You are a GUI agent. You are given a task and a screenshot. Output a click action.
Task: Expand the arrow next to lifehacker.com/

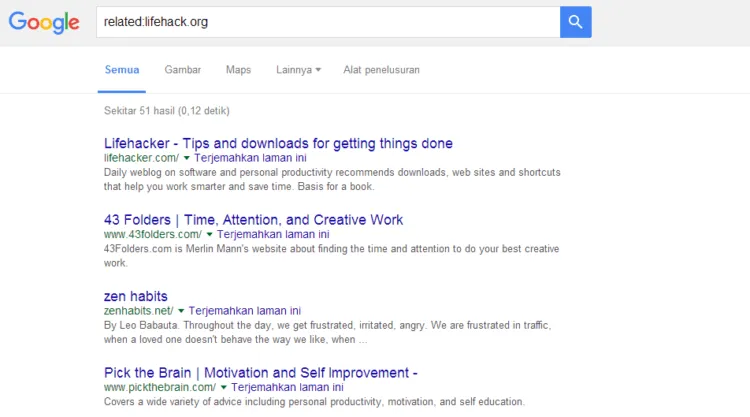click(187, 158)
